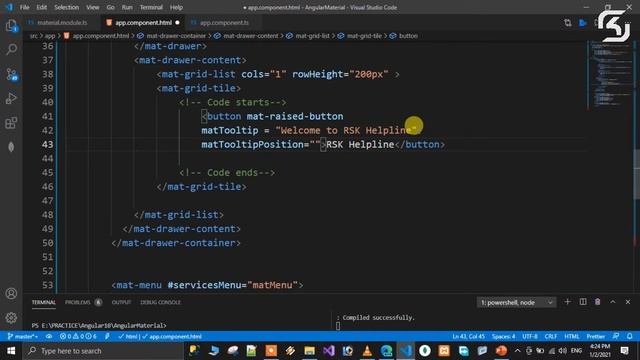This screenshot has height=360, width=640.
Task: Click mat-grid-tile in breadcrumb
Action: (x=364, y=36)
